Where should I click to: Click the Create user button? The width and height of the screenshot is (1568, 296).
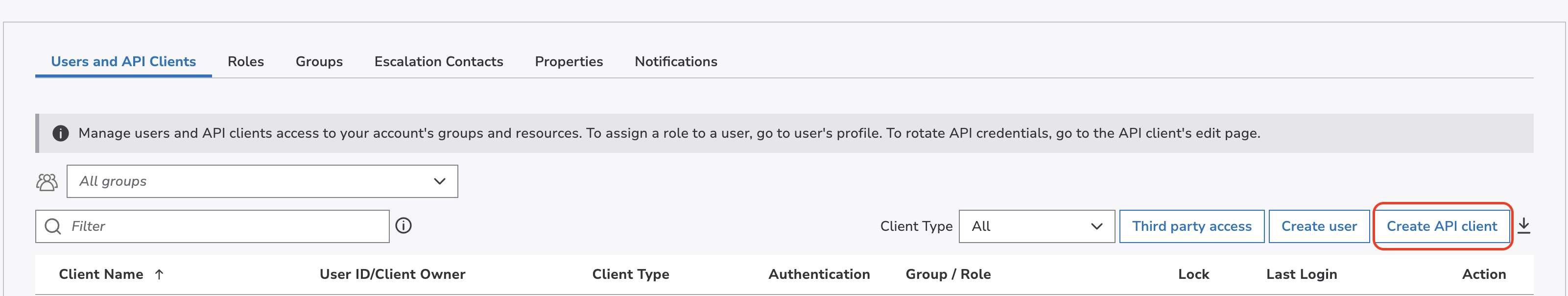1319,226
